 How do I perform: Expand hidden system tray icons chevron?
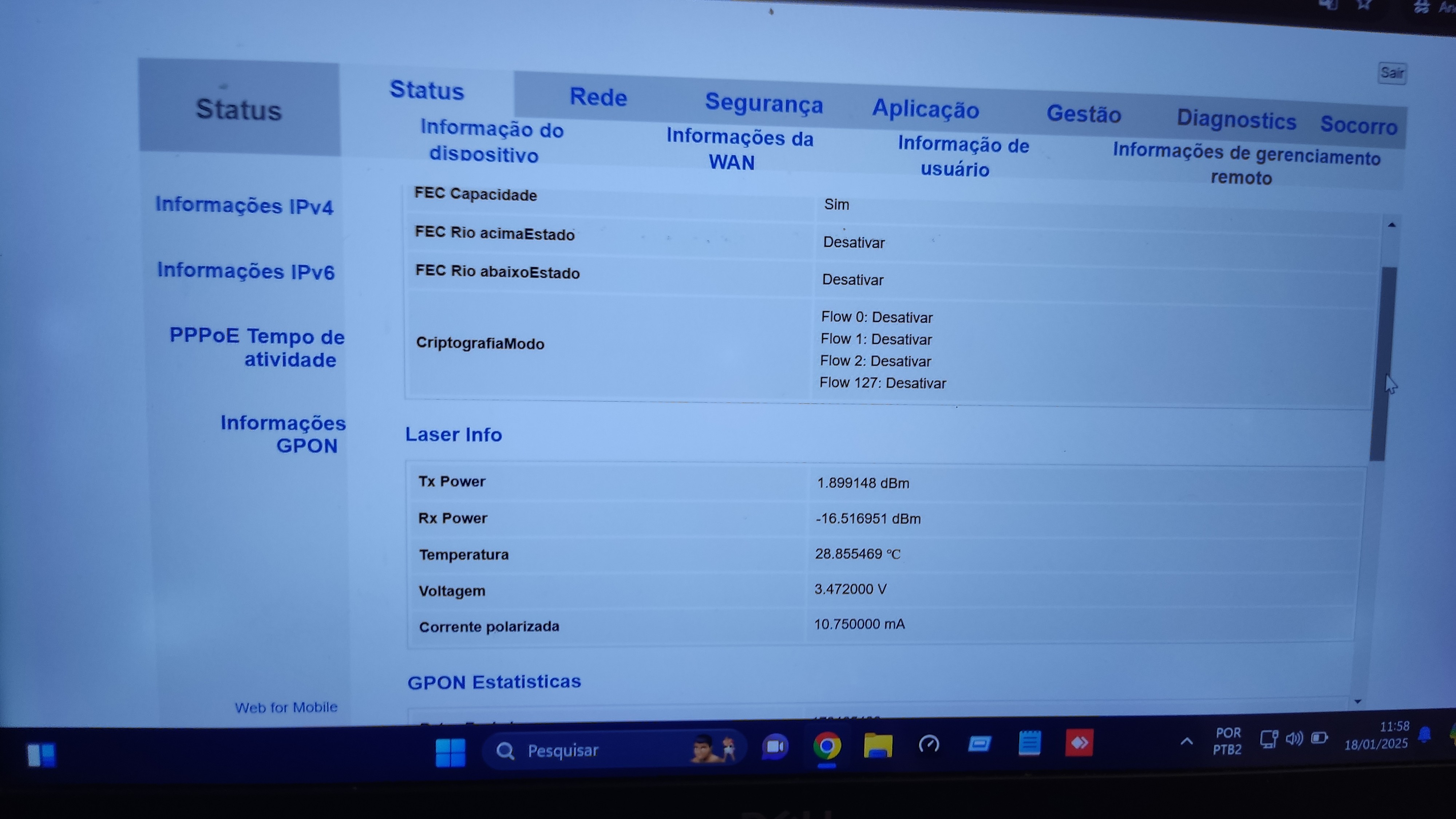(1187, 741)
